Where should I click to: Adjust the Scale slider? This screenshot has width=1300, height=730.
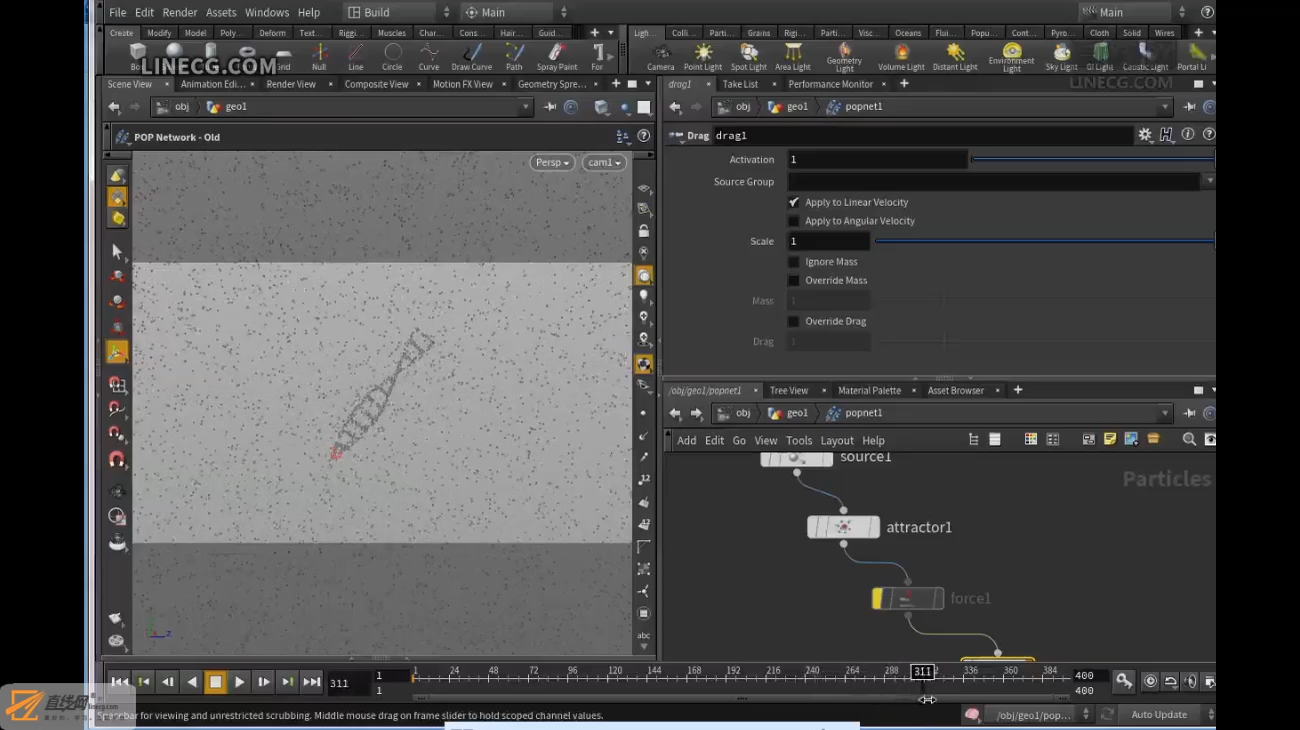[x=1045, y=241]
